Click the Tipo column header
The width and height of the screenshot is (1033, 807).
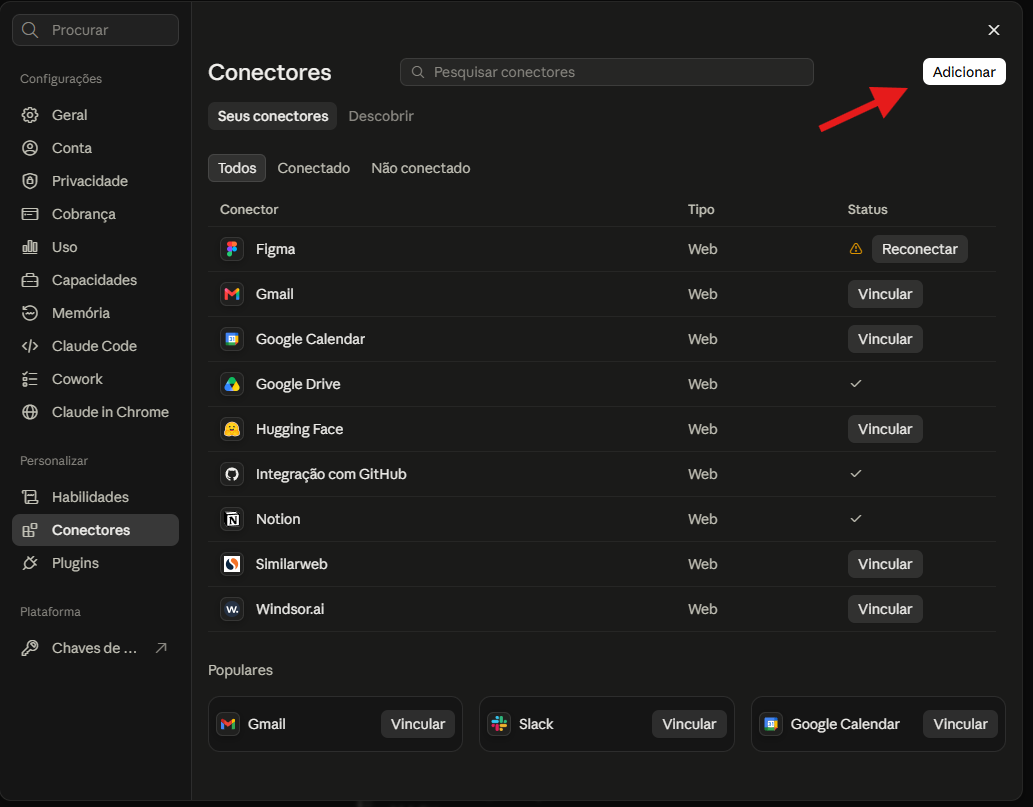701,209
